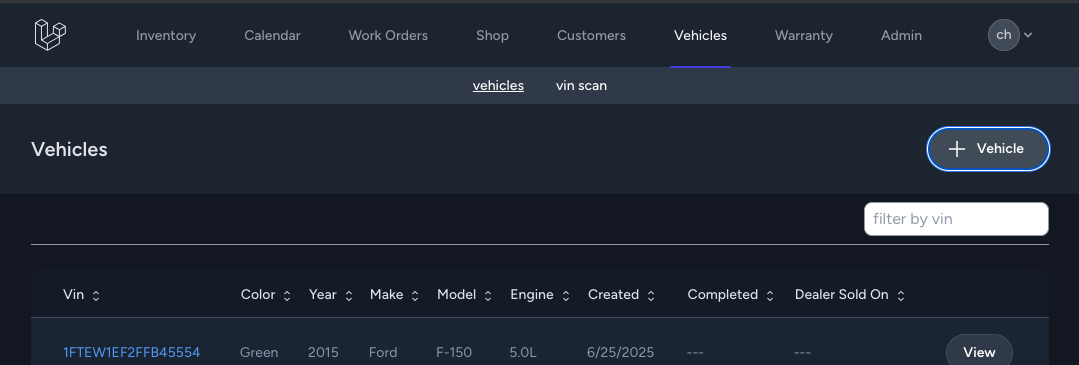This screenshot has height=365, width=1079.
Task: Click the Laravel logo icon
Action: tap(50, 34)
